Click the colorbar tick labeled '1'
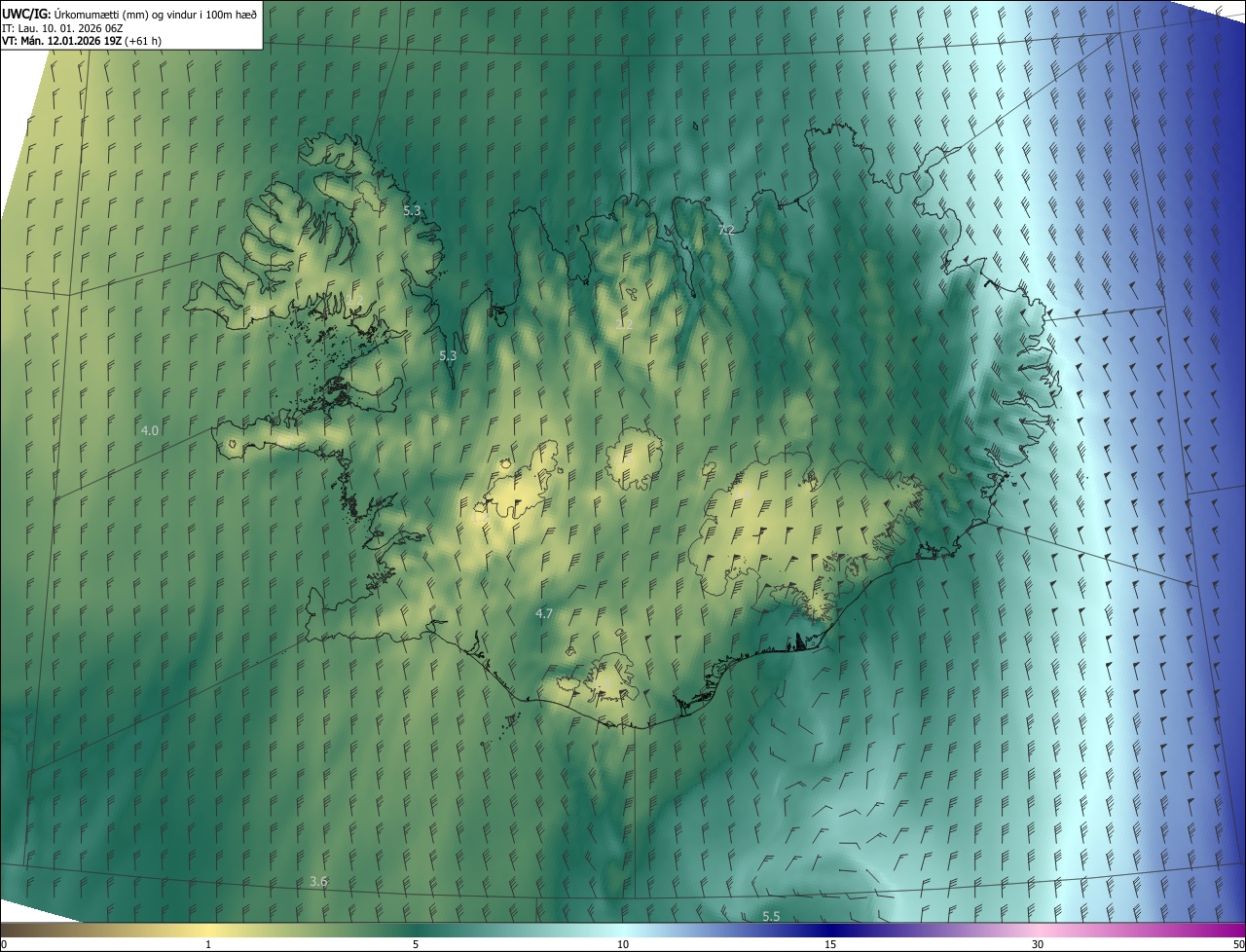 tap(208, 944)
